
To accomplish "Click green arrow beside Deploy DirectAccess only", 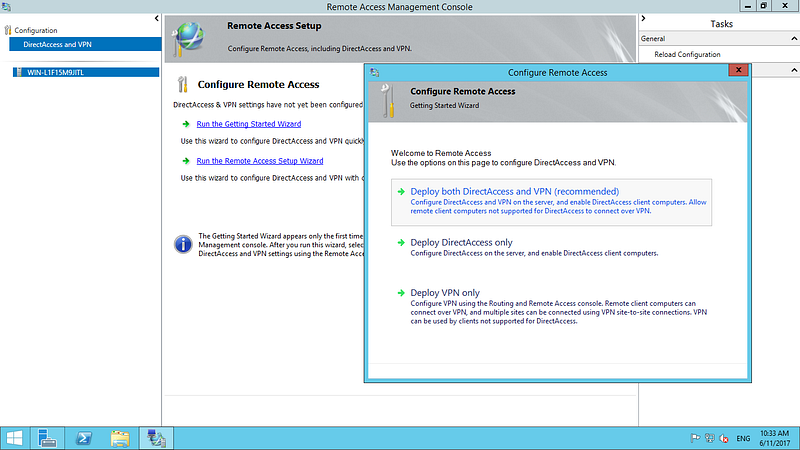I will pyautogui.click(x=401, y=242).
